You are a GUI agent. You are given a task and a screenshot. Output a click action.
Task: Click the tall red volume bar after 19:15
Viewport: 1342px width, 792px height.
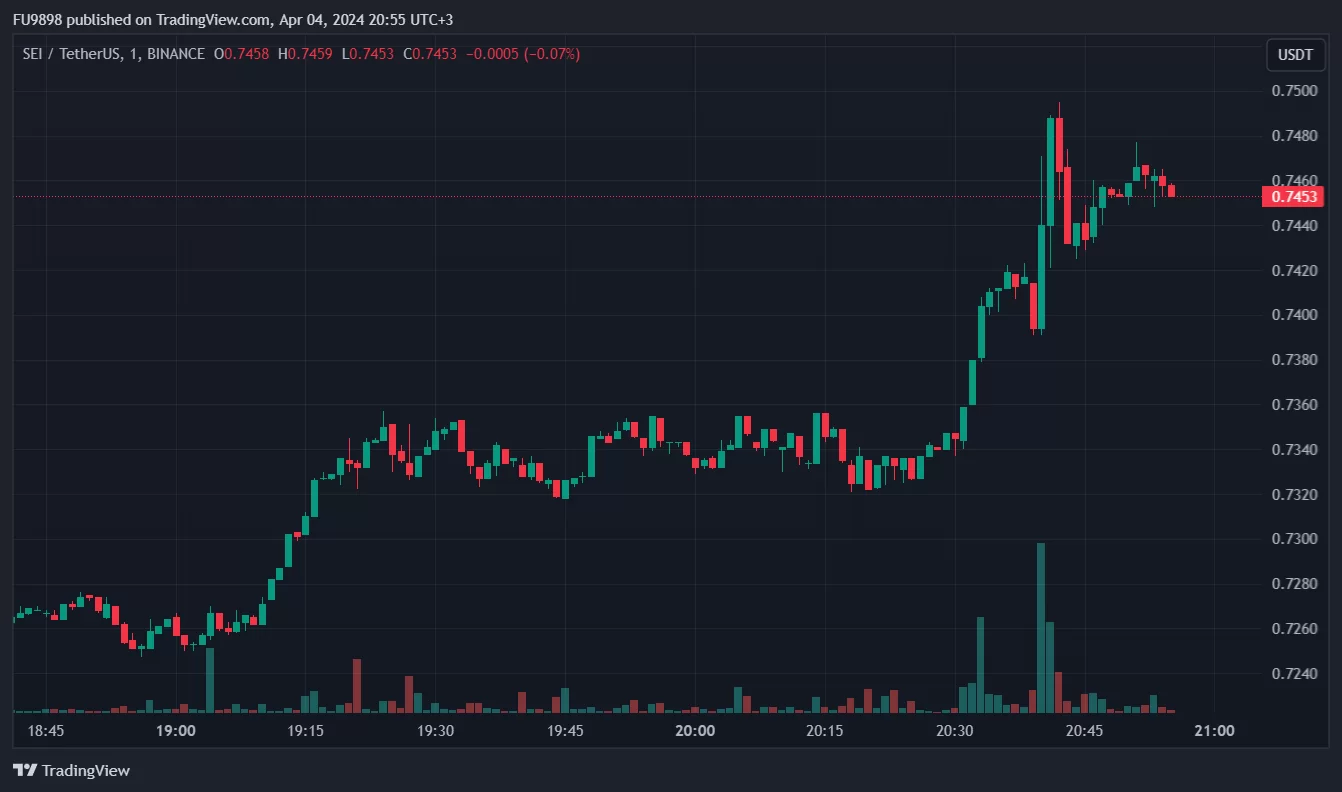pyautogui.click(x=356, y=685)
